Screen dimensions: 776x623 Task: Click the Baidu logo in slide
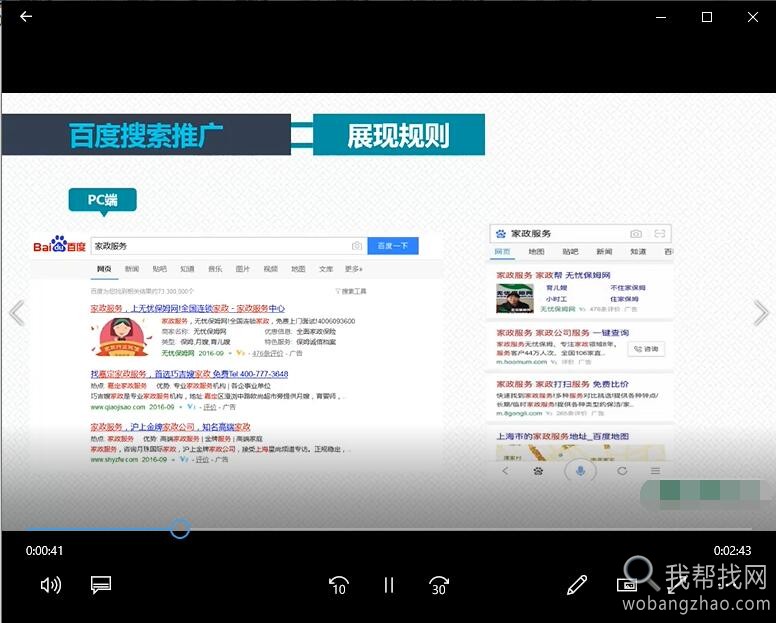click(59, 244)
